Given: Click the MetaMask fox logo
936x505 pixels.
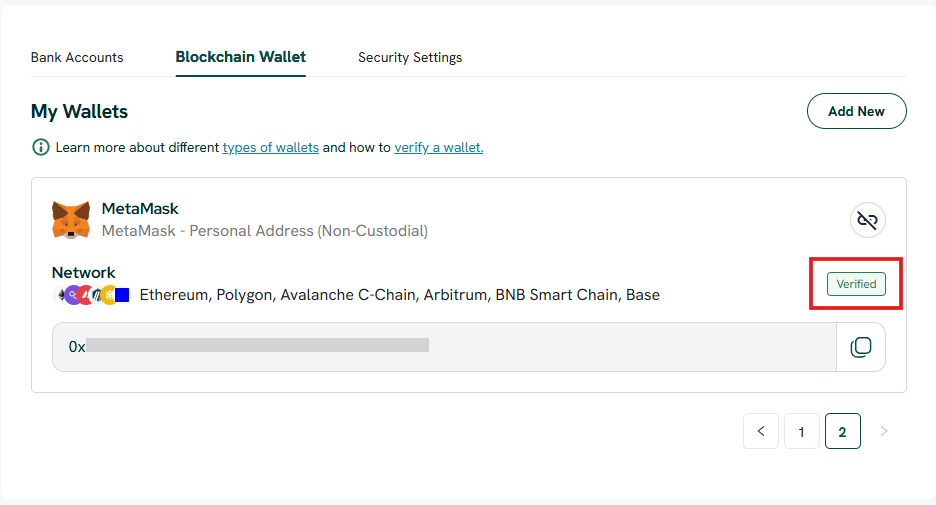Looking at the screenshot, I should (71, 220).
